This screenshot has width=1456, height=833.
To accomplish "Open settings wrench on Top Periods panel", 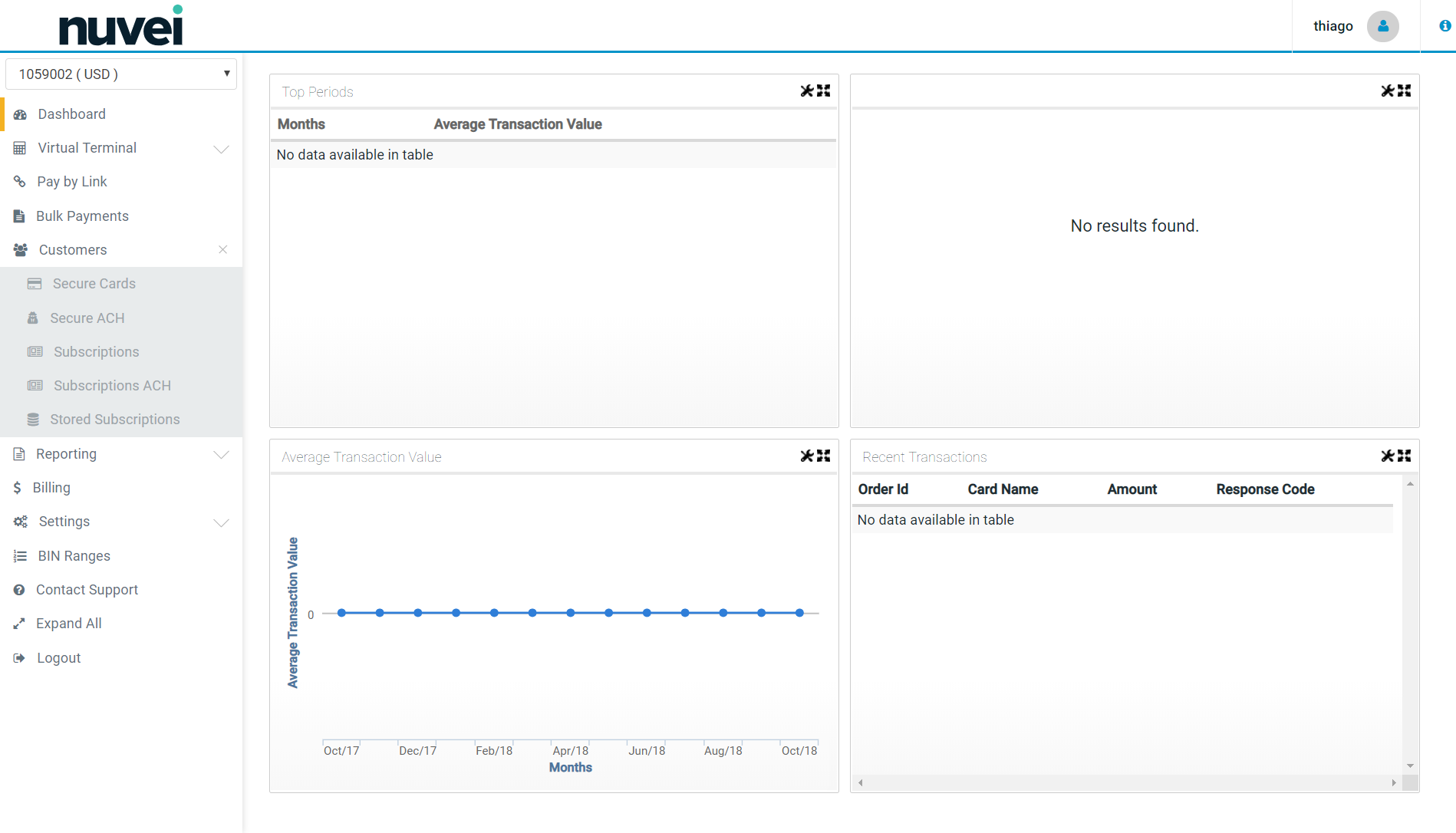I will tap(806, 91).
